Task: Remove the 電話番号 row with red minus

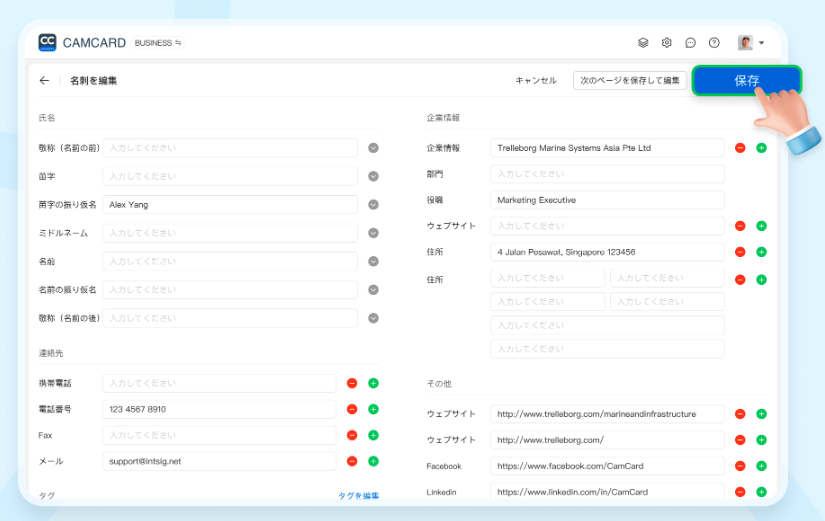Action: coord(352,409)
